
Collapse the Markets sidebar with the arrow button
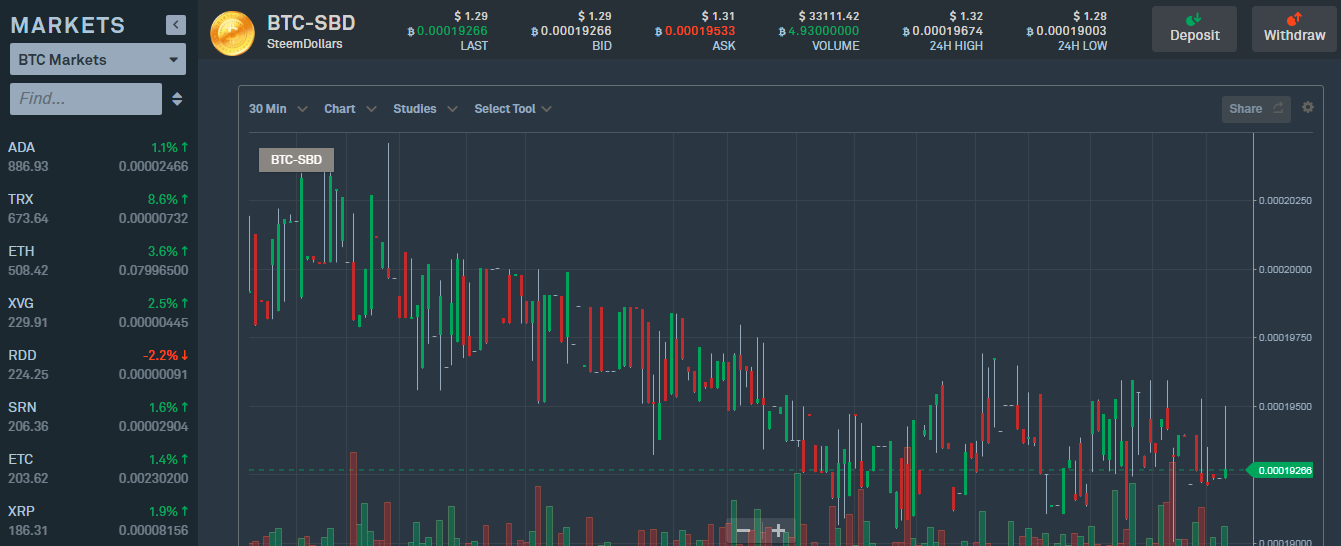tap(176, 25)
